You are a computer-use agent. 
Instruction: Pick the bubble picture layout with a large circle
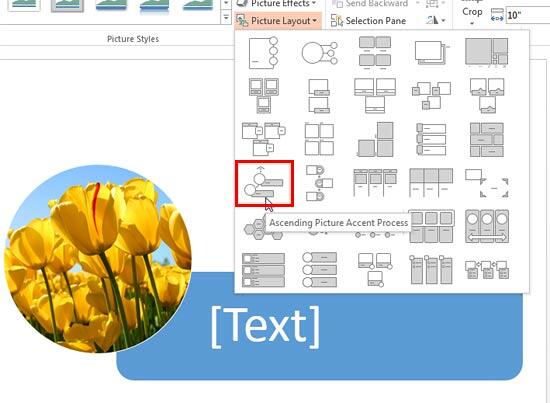pyautogui.click(x=319, y=53)
